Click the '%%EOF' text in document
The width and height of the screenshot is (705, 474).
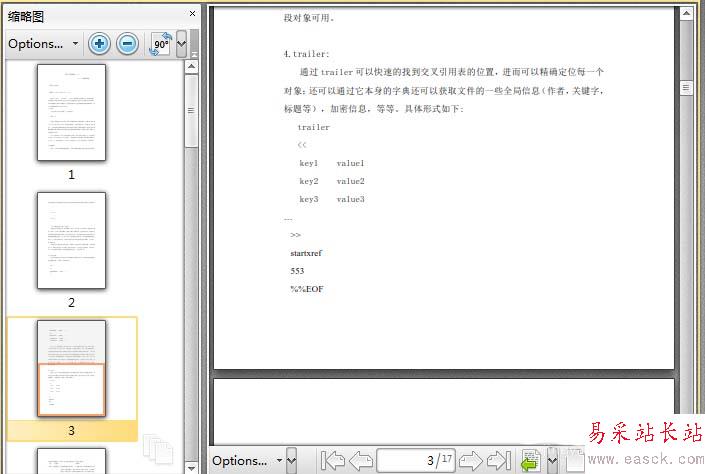[x=307, y=289]
